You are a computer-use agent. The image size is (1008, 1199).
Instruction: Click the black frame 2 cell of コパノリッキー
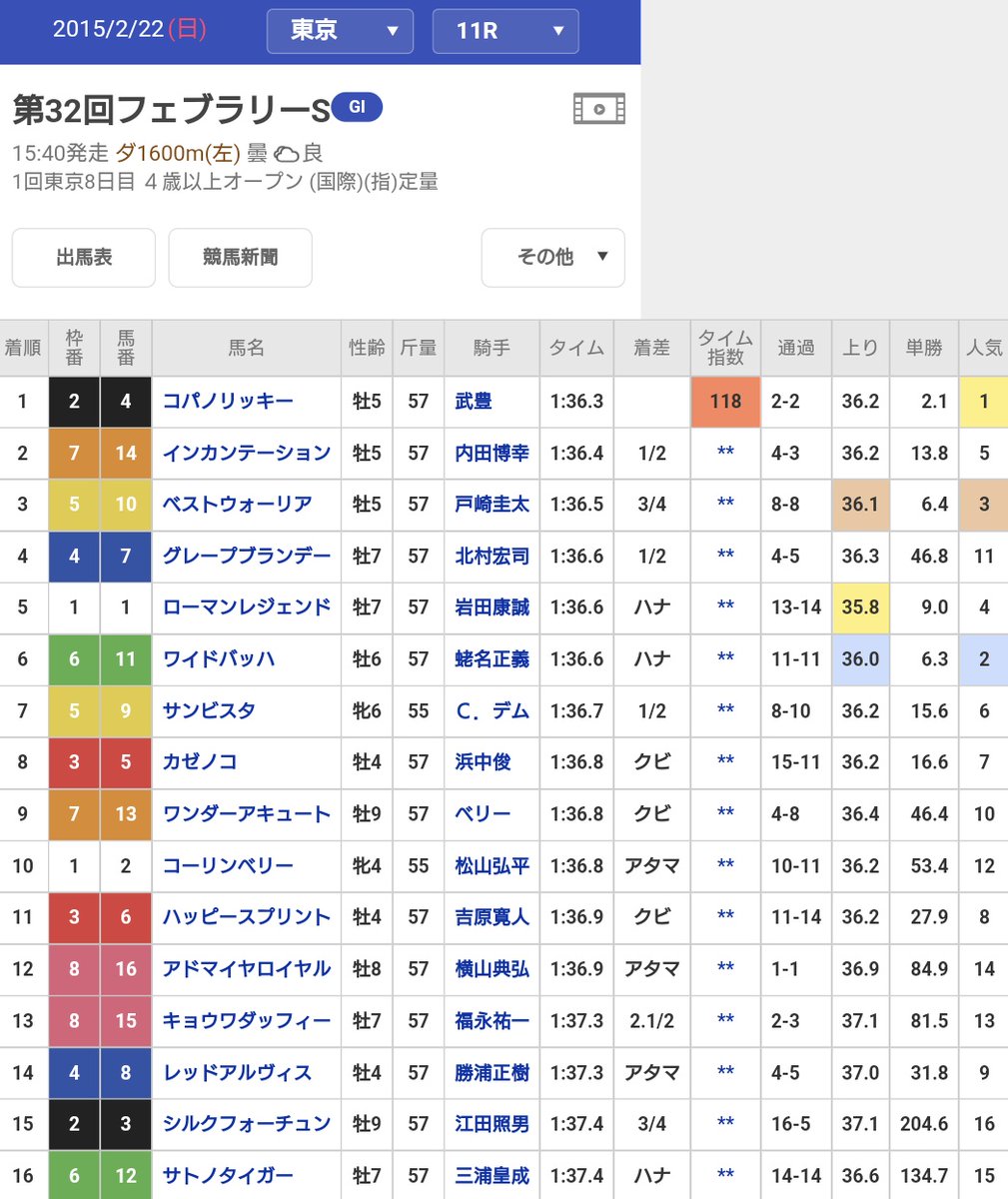tap(74, 402)
